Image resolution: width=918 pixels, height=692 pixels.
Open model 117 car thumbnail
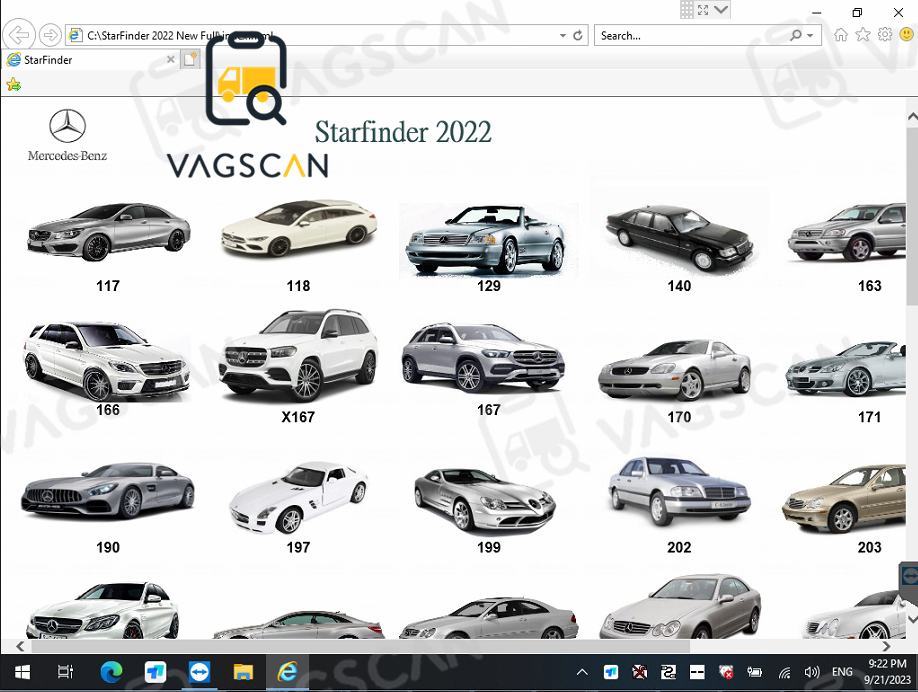tap(108, 232)
